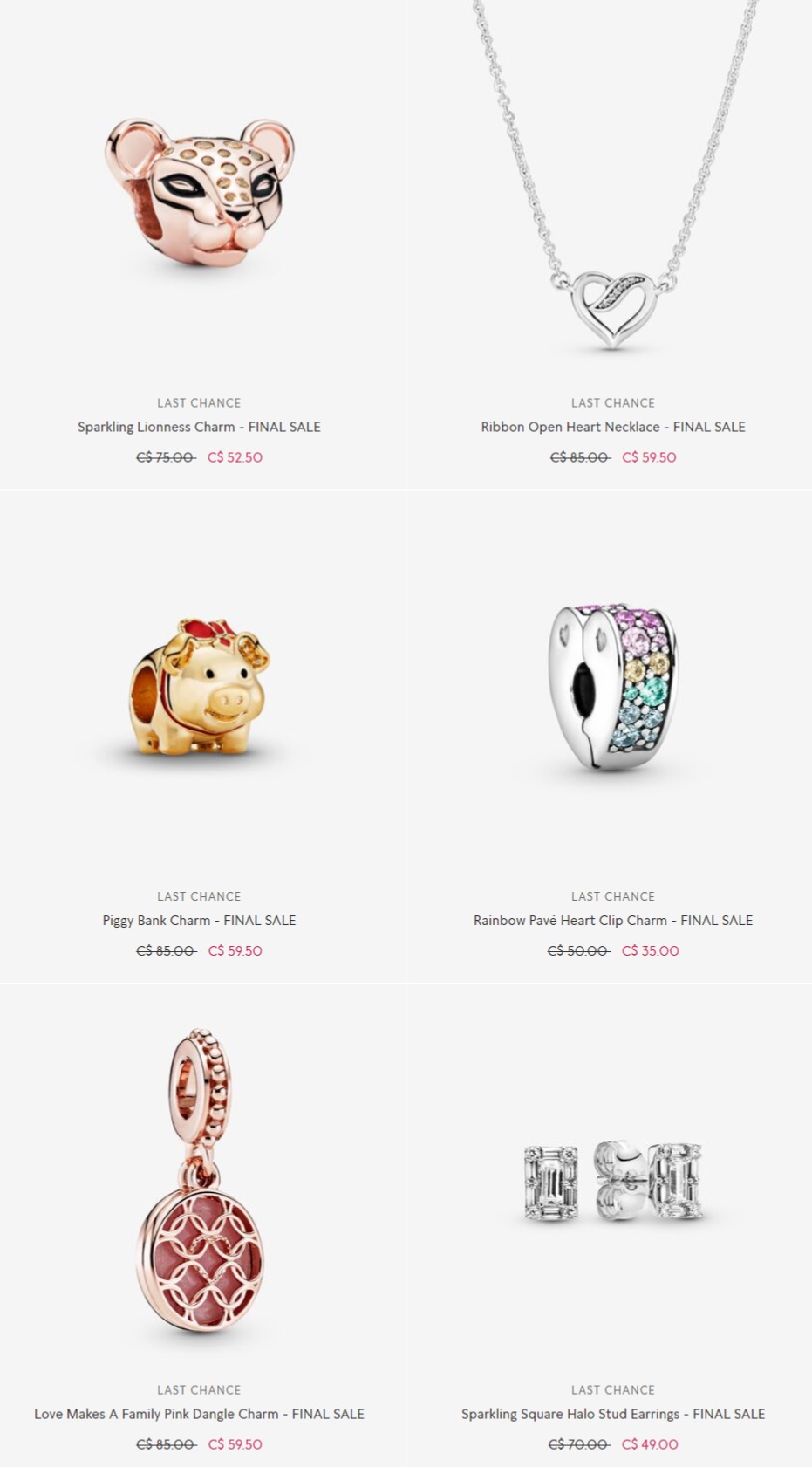Click the C$ 52.50 lionness sale price
The image size is (812, 1467).
click(x=235, y=457)
